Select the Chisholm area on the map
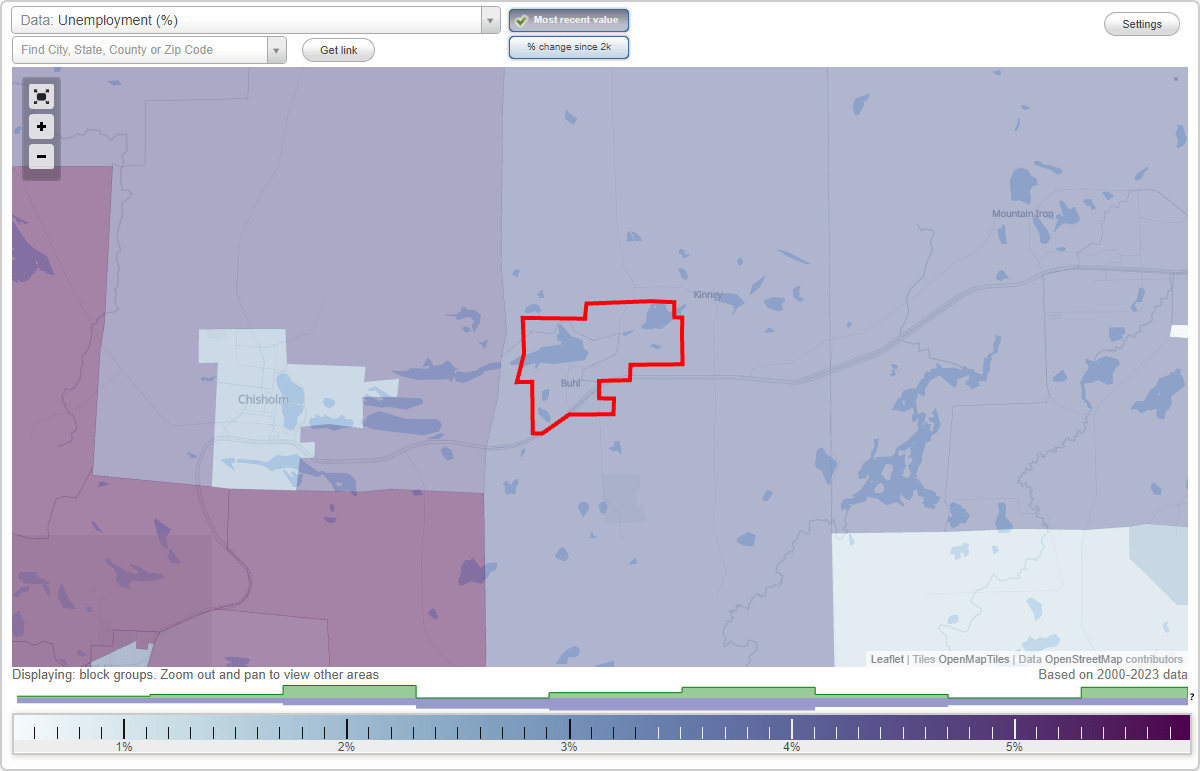1200x771 pixels. pyautogui.click(x=262, y=400)
